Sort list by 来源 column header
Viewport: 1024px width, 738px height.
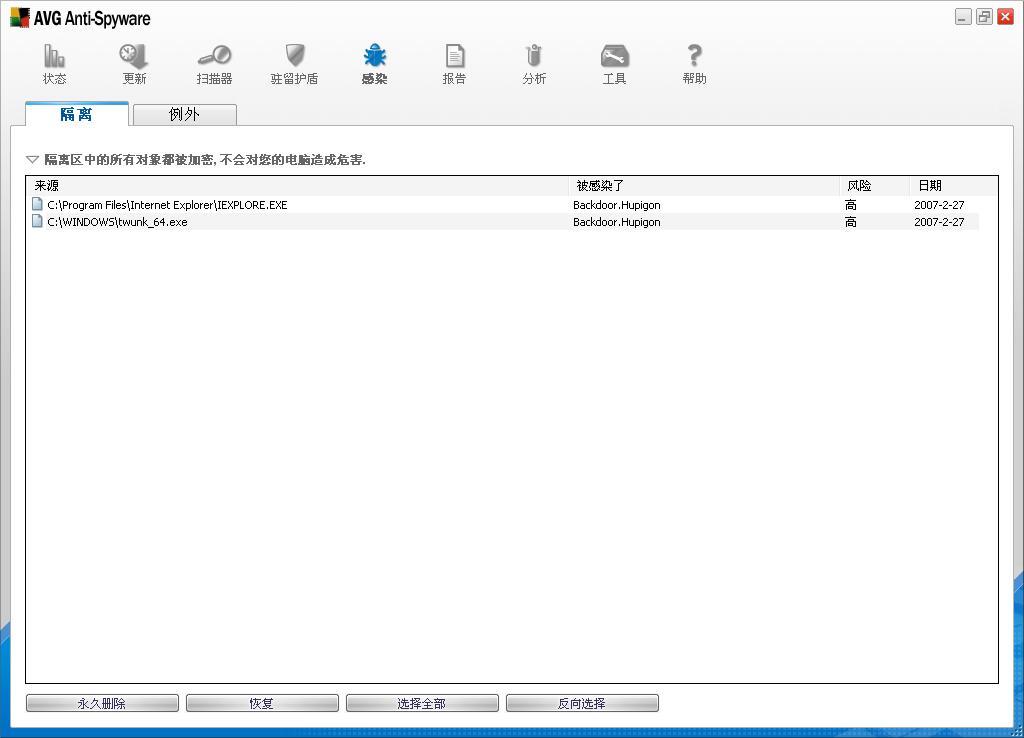[297, 185]
